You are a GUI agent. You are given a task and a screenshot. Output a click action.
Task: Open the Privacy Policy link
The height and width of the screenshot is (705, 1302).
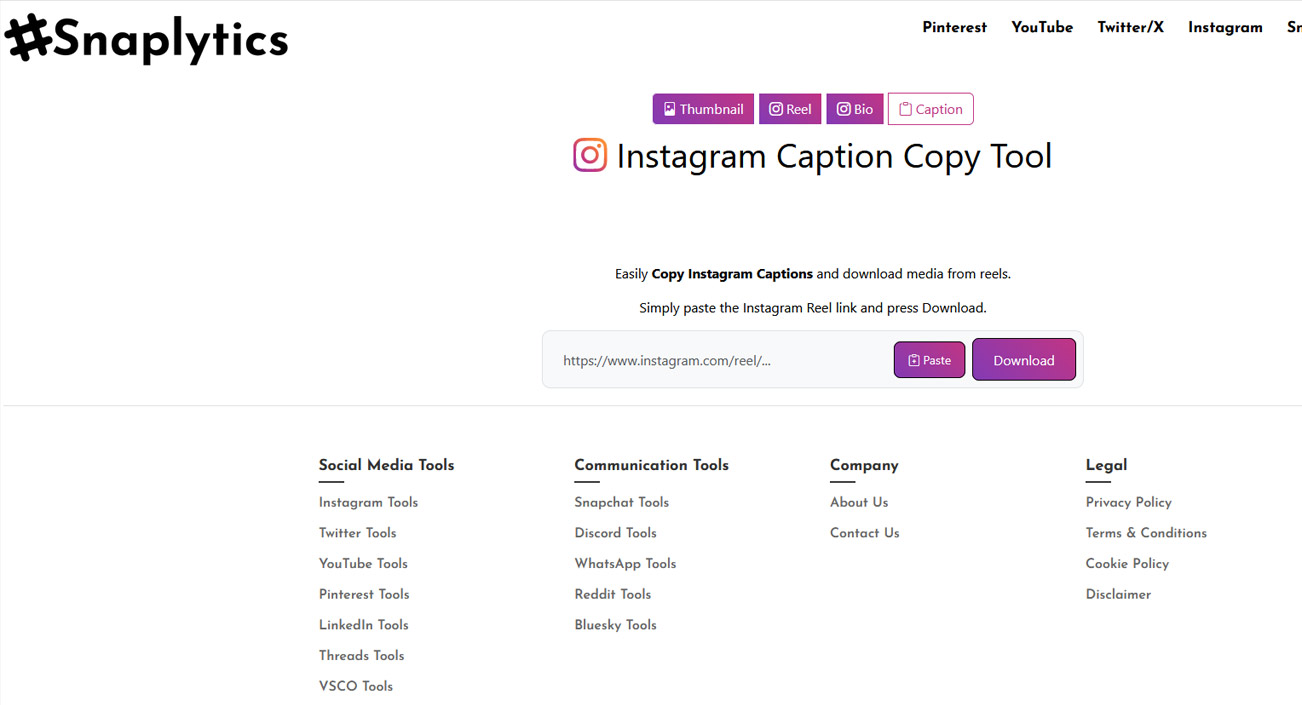click(1128, 502)
